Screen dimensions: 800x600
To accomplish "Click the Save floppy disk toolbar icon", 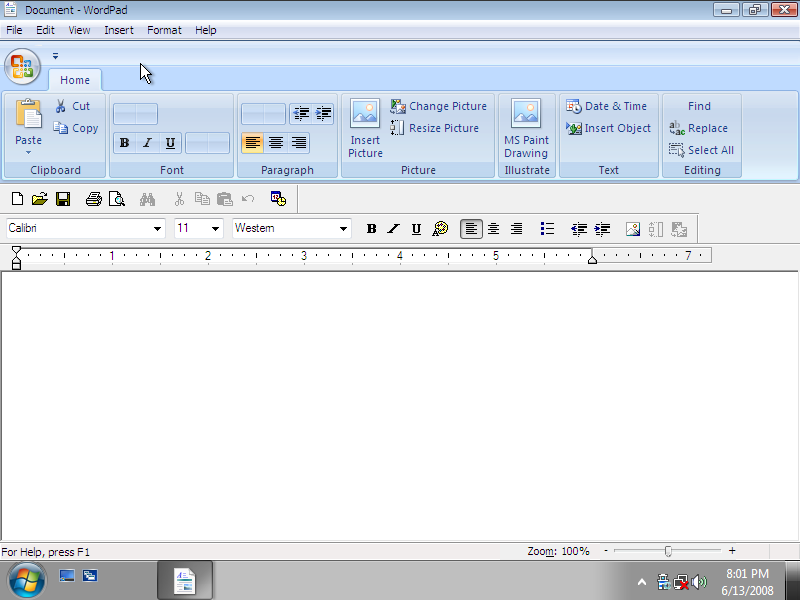I will pyautogui.click(x=63, y=199).
